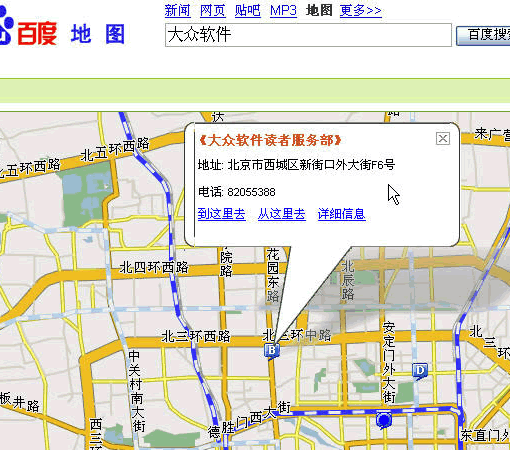
Task: Open the 详细信息 link
Action: [342, 214]
